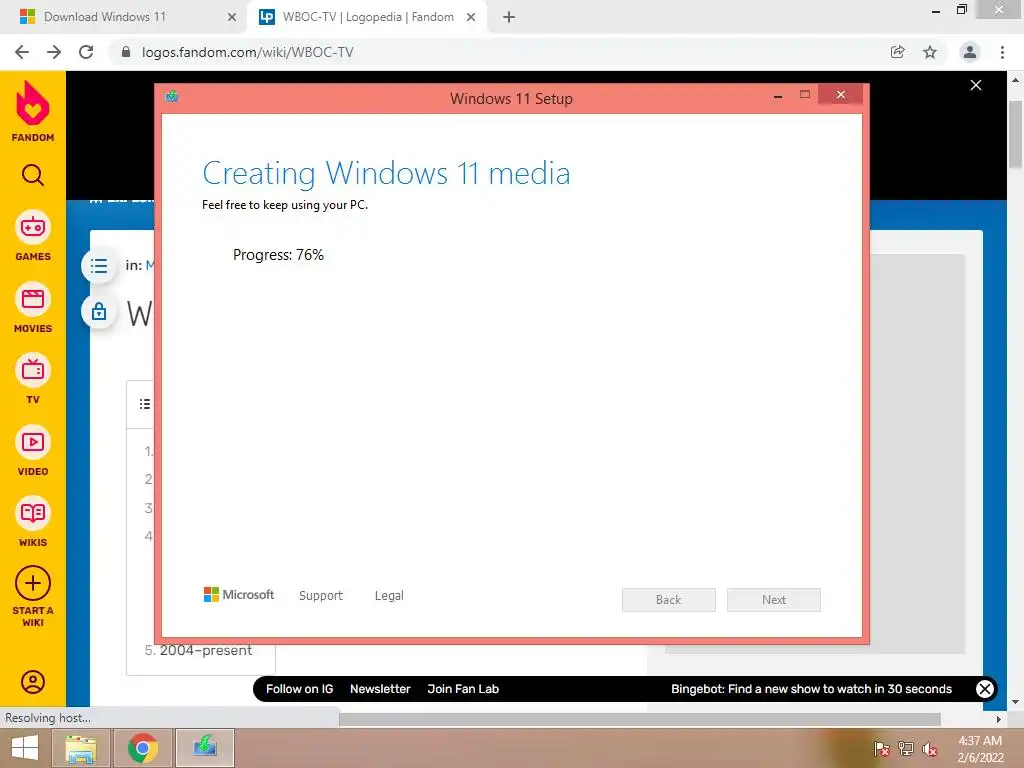Click the Newsletter link
This screenshot has width=1024, height=768.
[x=380, y=689]
